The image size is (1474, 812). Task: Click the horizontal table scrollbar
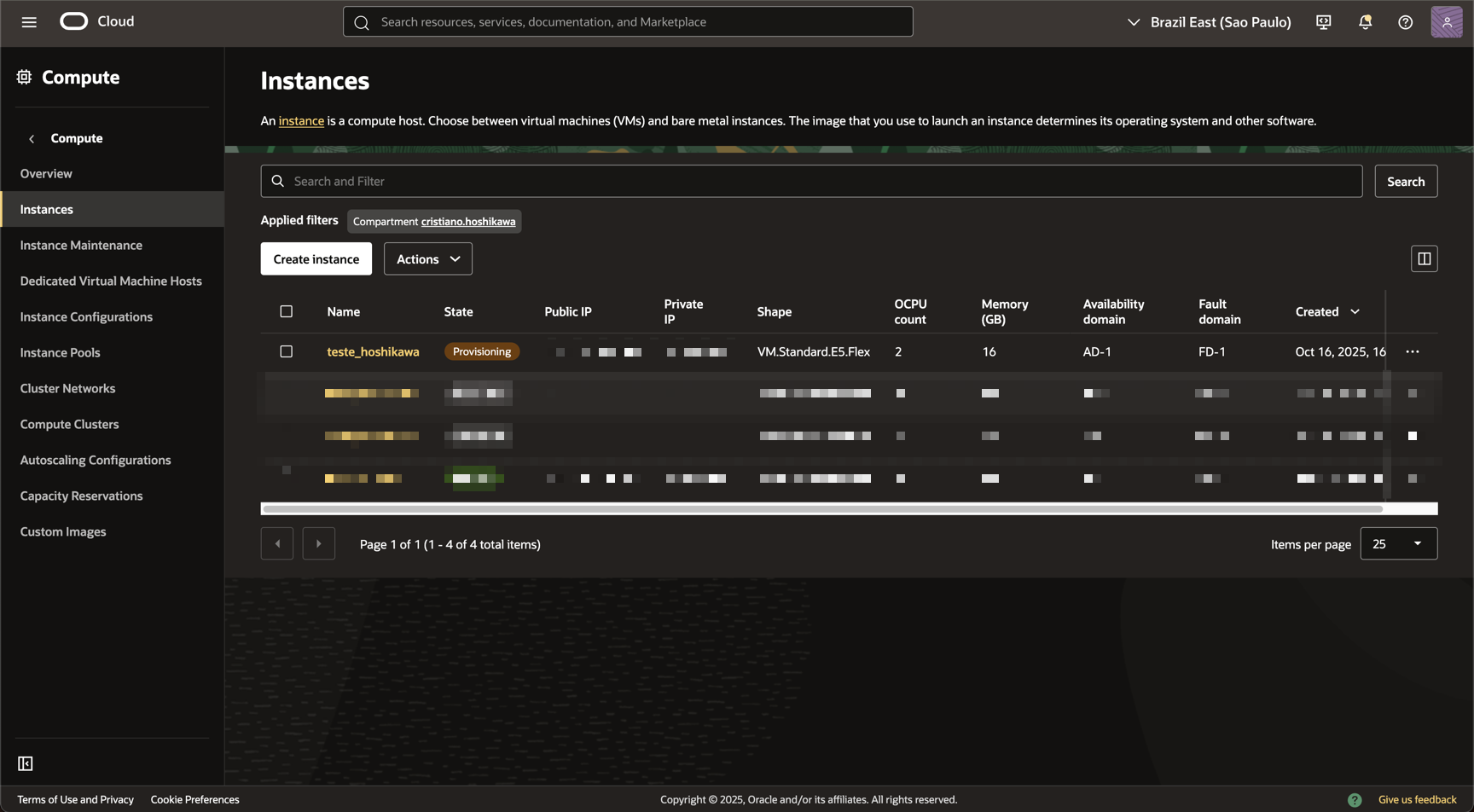pos(821,508)
